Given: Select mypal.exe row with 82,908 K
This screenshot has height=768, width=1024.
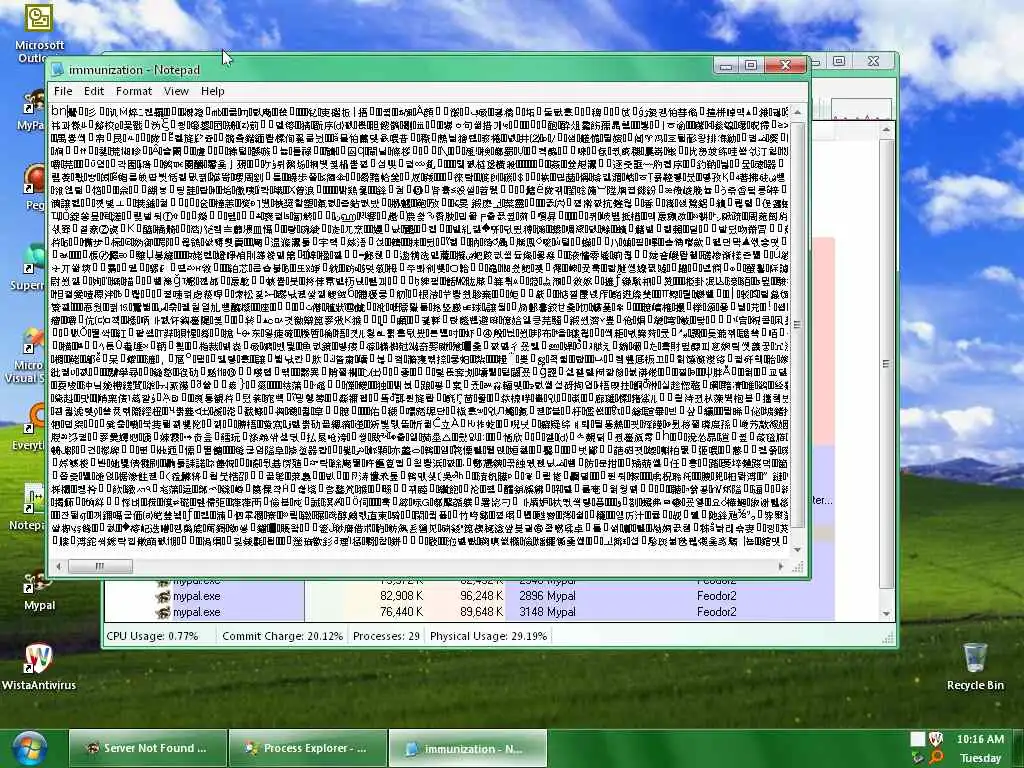Looking at the screenshot, I should (470, 596).
